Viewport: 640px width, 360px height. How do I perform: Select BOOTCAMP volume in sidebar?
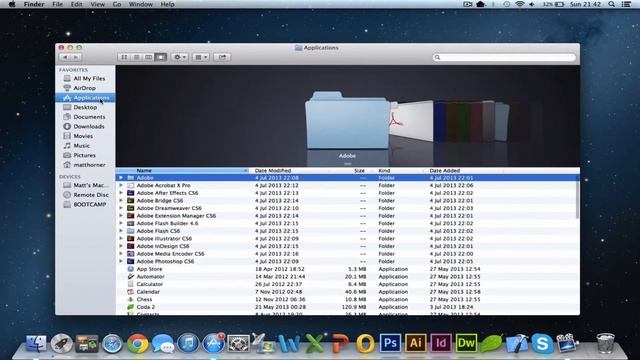pos(85,204)
